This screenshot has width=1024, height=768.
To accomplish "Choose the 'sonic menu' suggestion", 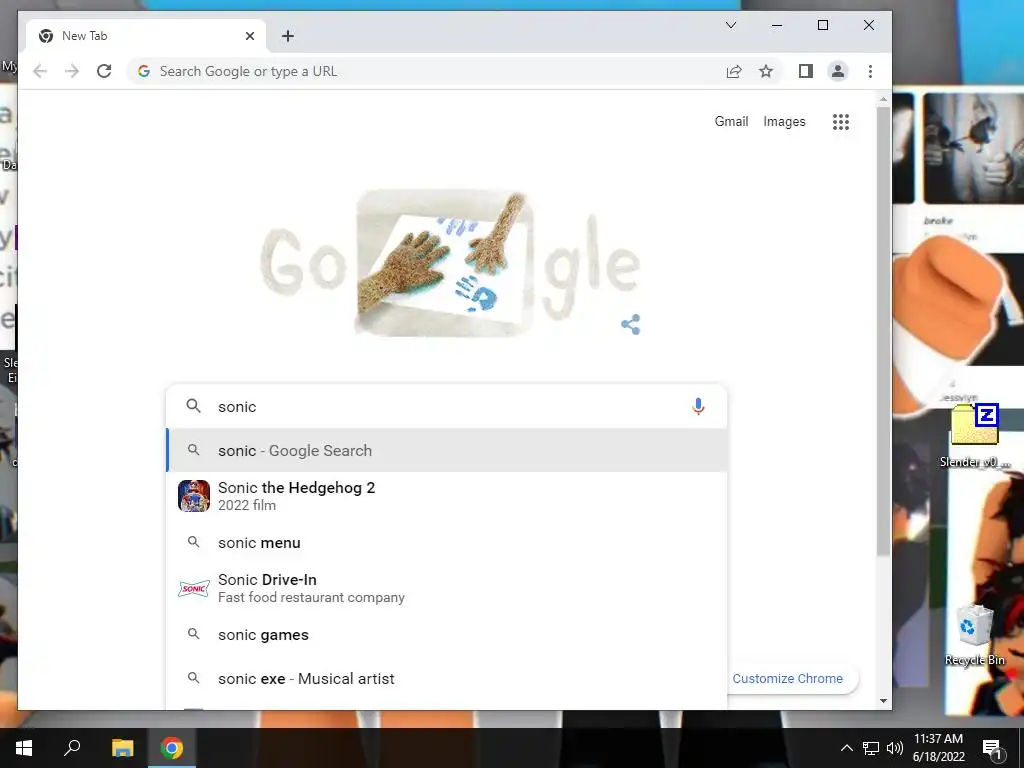I will point(447,543).
